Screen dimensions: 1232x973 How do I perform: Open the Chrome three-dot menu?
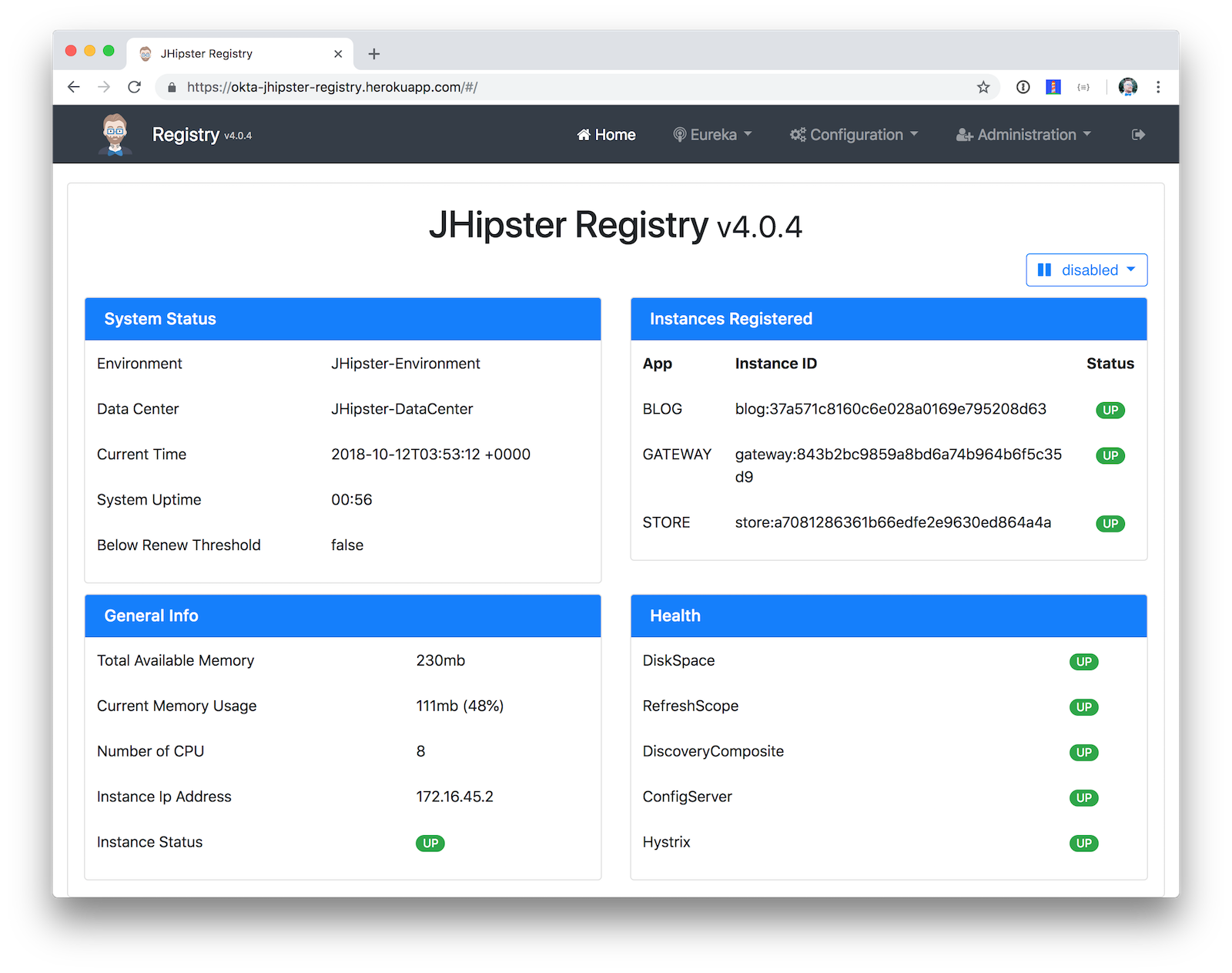tap(1158, 87)
